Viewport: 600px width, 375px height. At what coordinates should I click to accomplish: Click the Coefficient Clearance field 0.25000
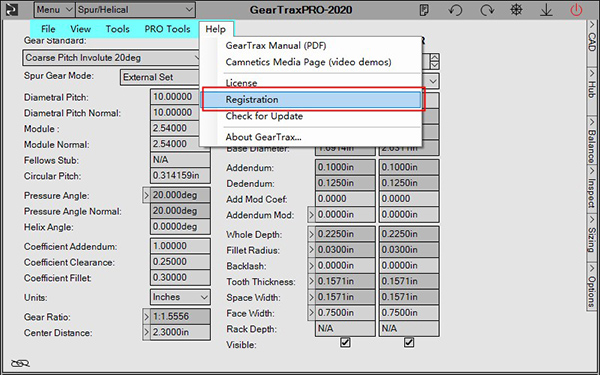(x=180, y=262)
